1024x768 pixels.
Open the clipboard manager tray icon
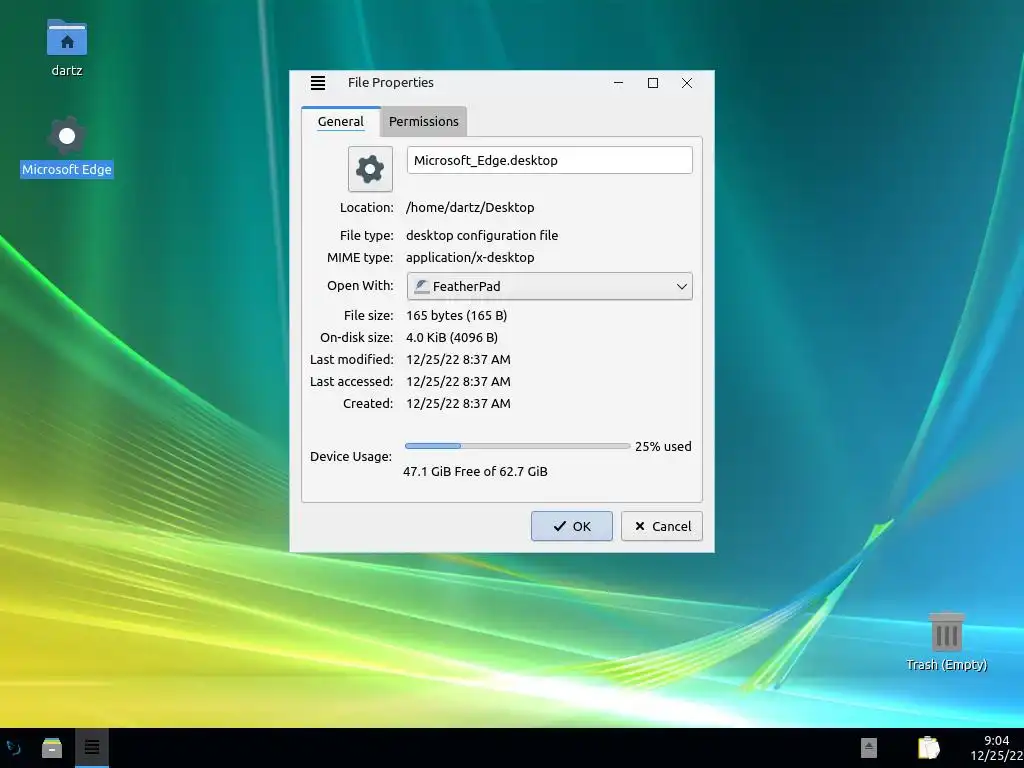pos(928,748)
